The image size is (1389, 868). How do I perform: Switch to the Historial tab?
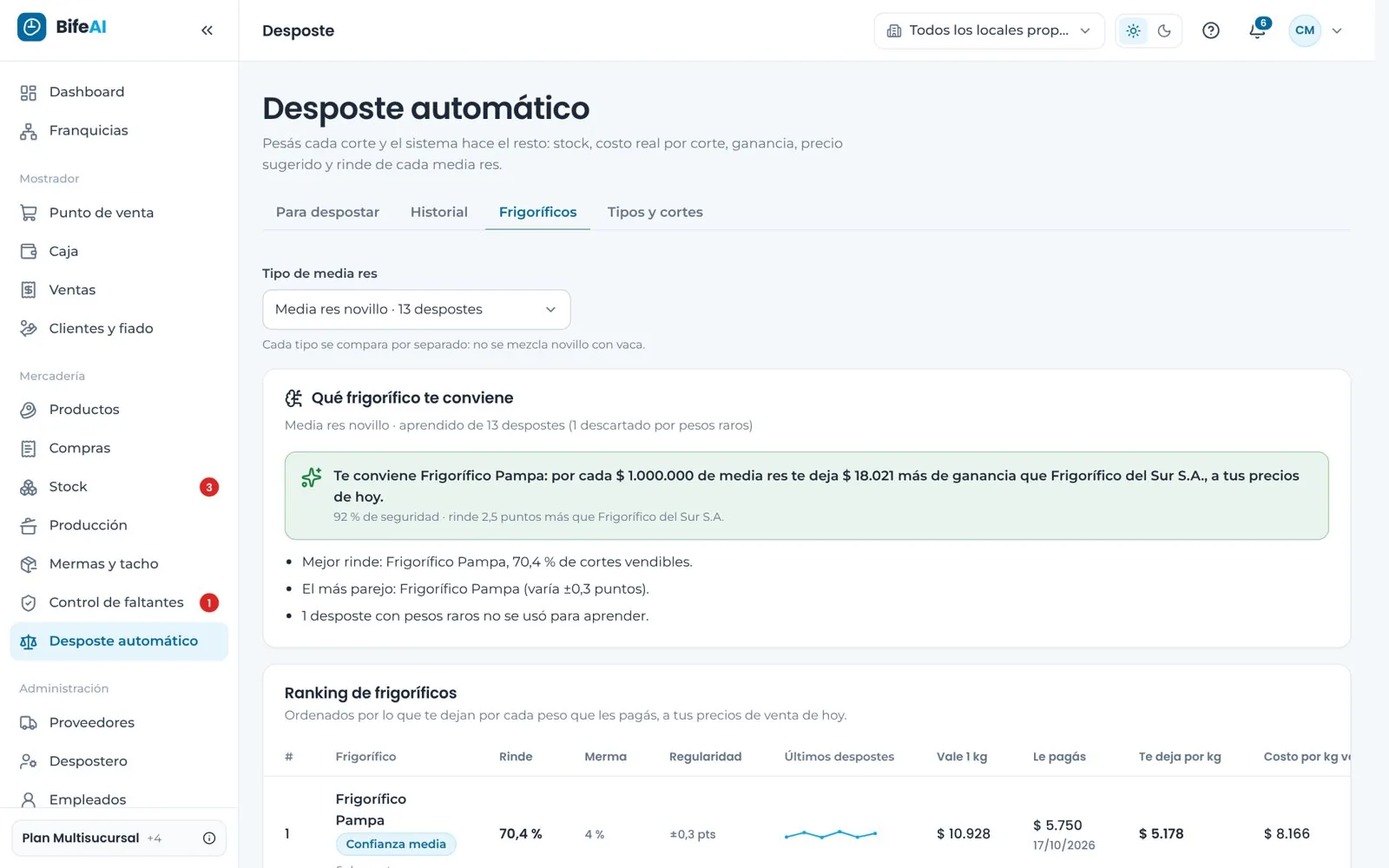(x=438, y=212)
